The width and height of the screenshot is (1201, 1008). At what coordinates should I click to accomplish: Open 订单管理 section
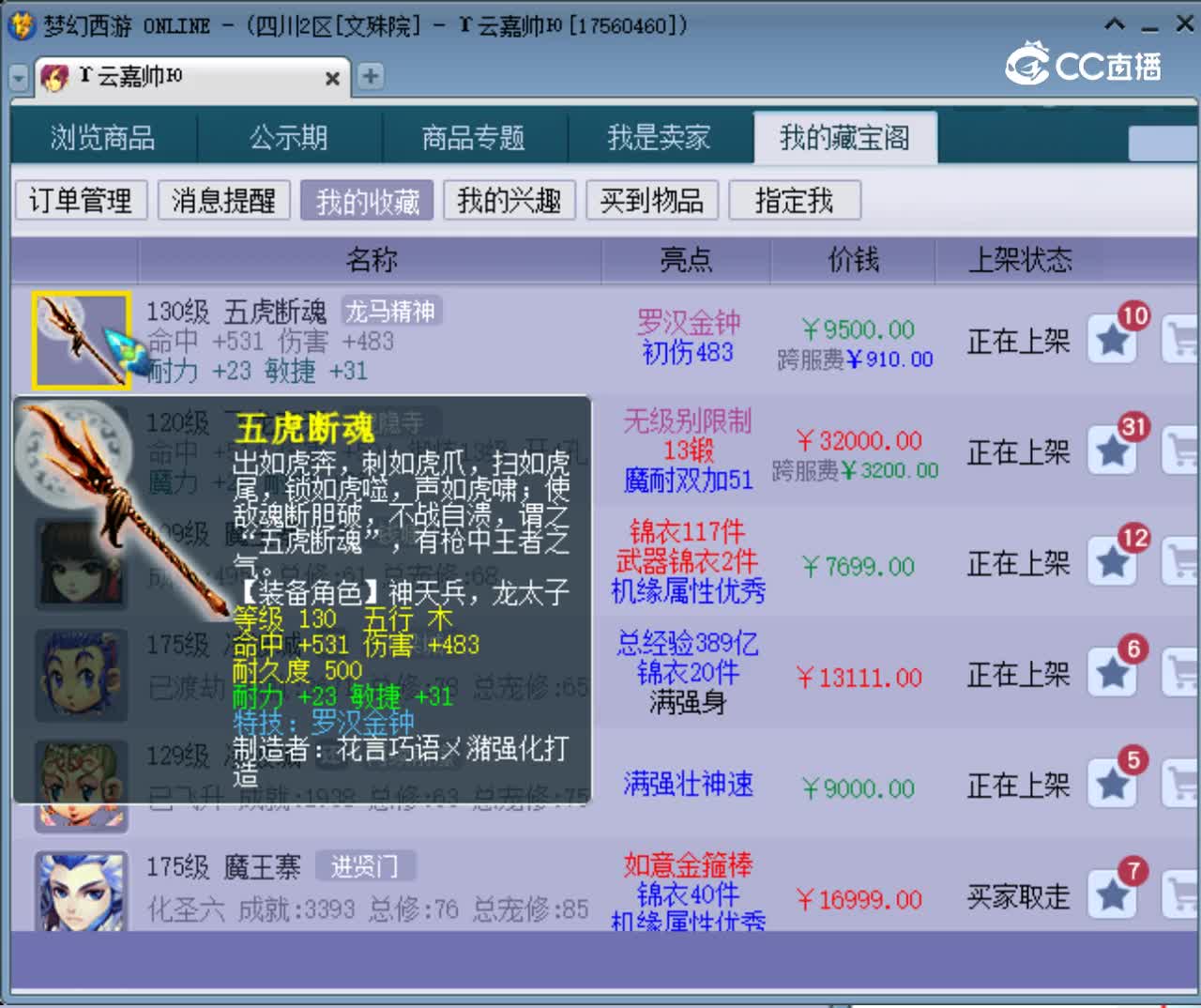(82, 200)
